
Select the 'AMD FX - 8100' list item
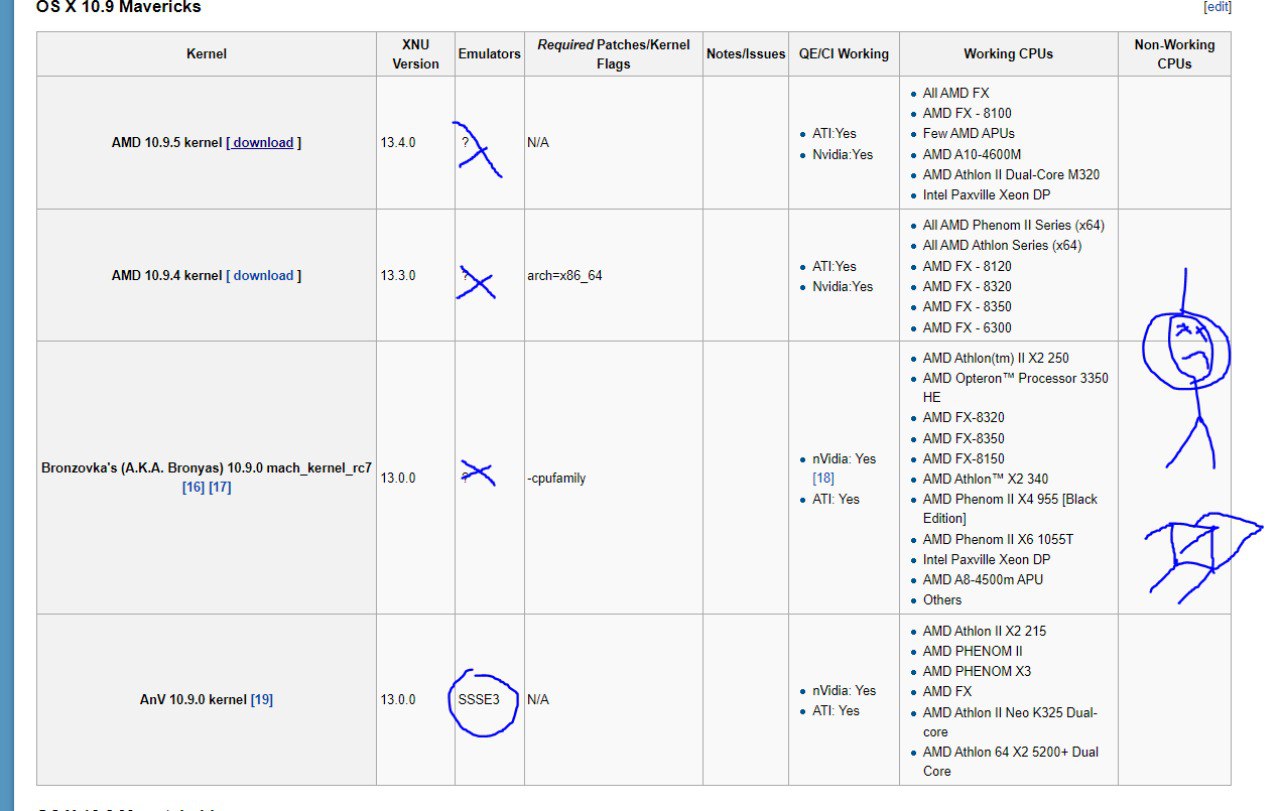coord(967,113)
